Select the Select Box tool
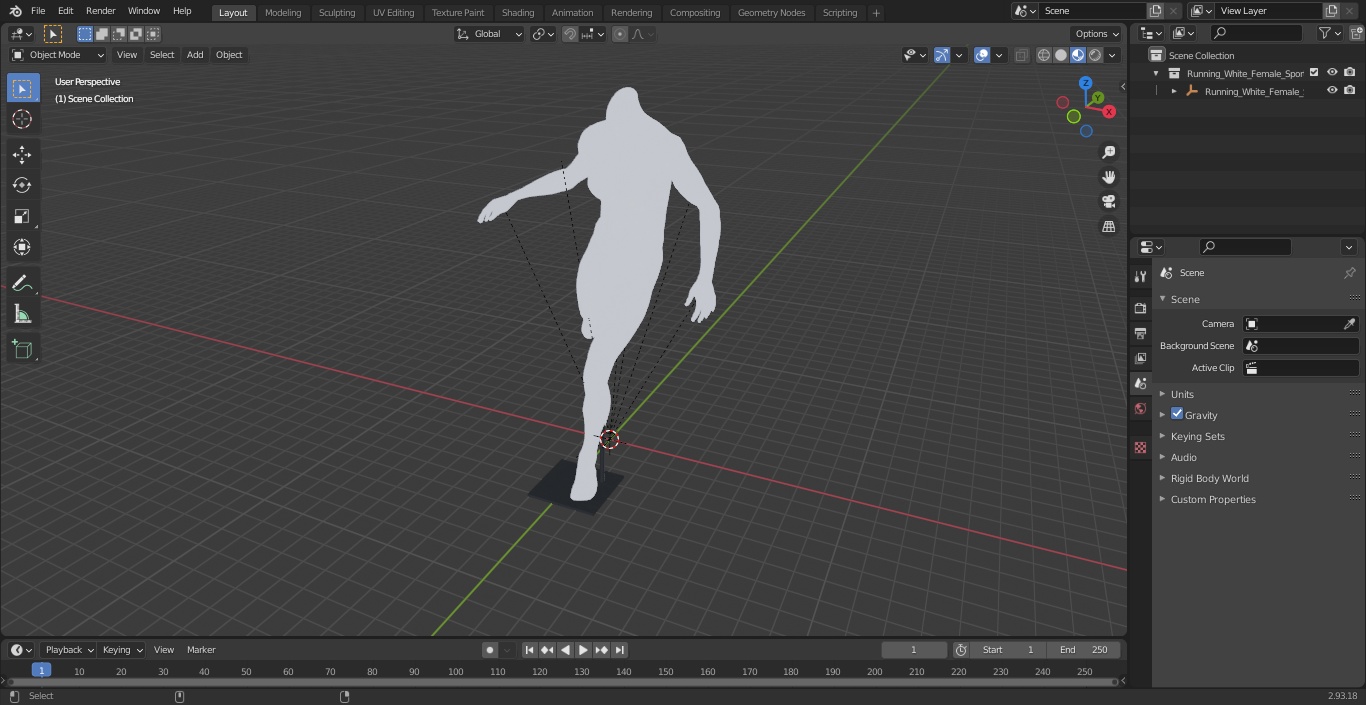The height and width of the screenshot is (705, 1366). [22, 88]
